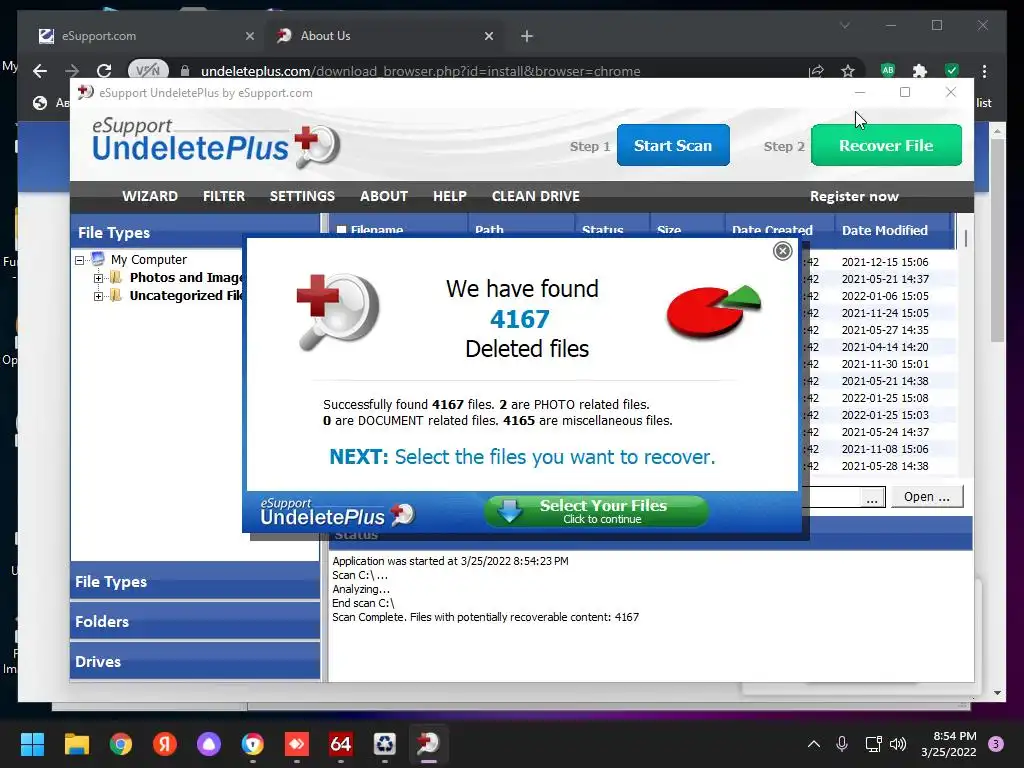Screen dimensions: 1024x768
Task: Click the row dated 2022-01-06 15:05
Action: click(884, 296)
